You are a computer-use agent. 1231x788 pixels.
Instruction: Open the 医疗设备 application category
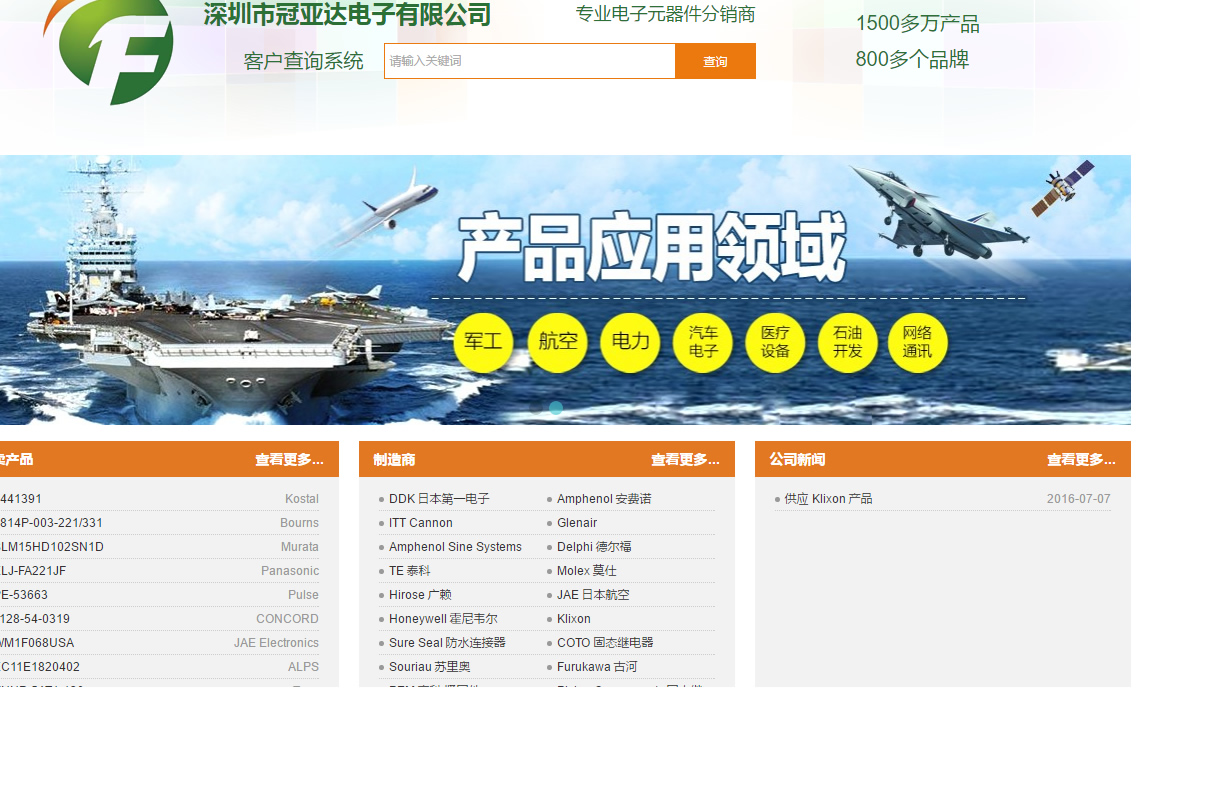pos(775,342)
